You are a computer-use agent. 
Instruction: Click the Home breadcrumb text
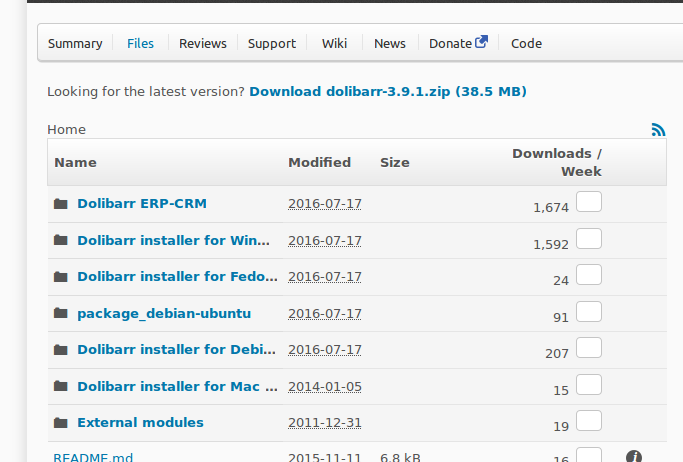(67, 130)
